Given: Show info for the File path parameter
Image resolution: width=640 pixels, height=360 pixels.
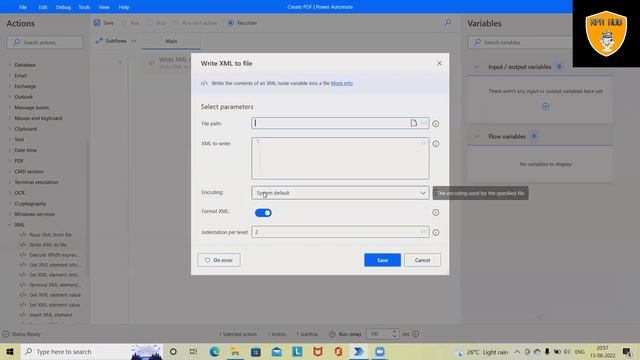Looking at the screenshot, I should [436, 124].
